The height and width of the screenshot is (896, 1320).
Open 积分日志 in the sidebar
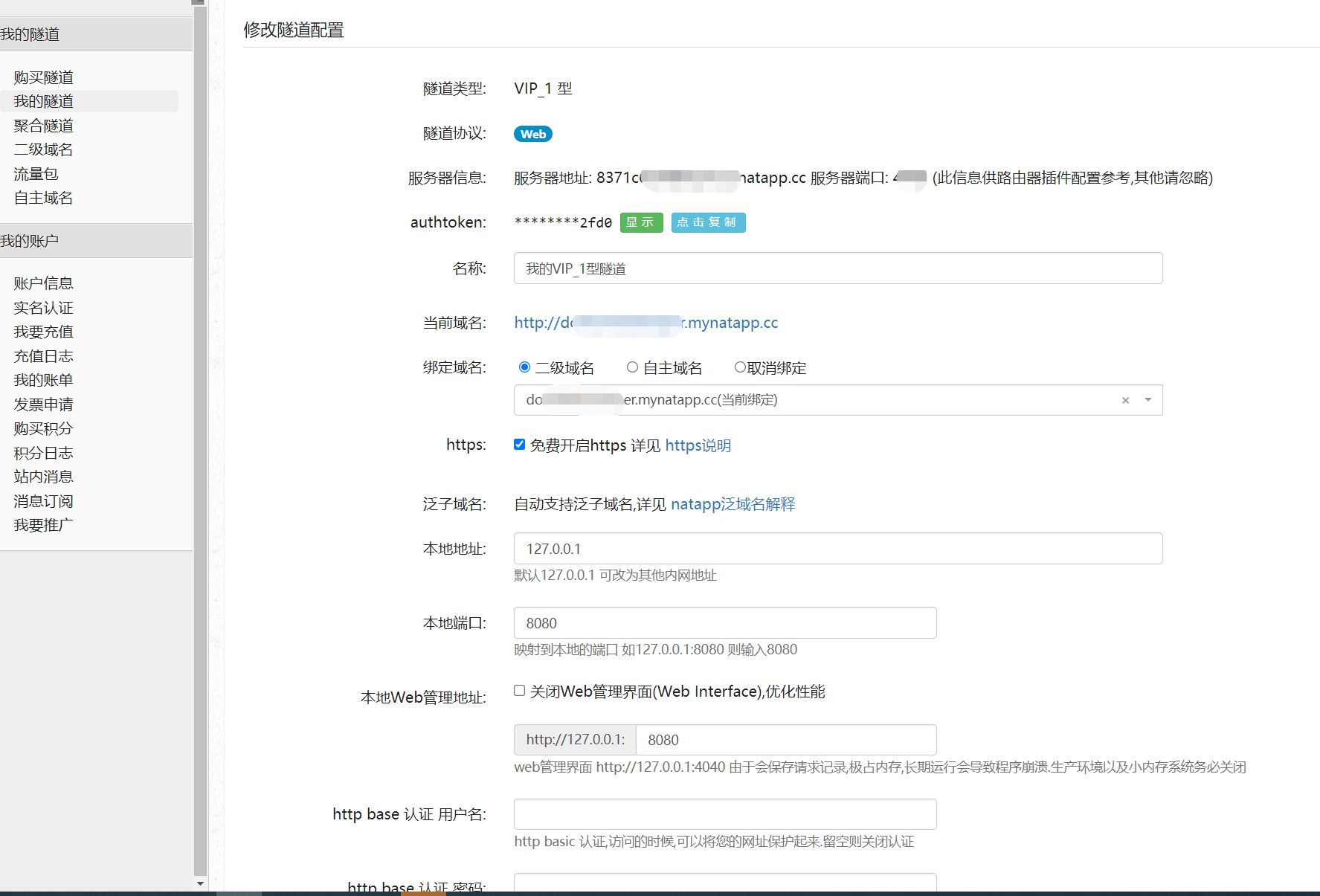coord(43,453)
